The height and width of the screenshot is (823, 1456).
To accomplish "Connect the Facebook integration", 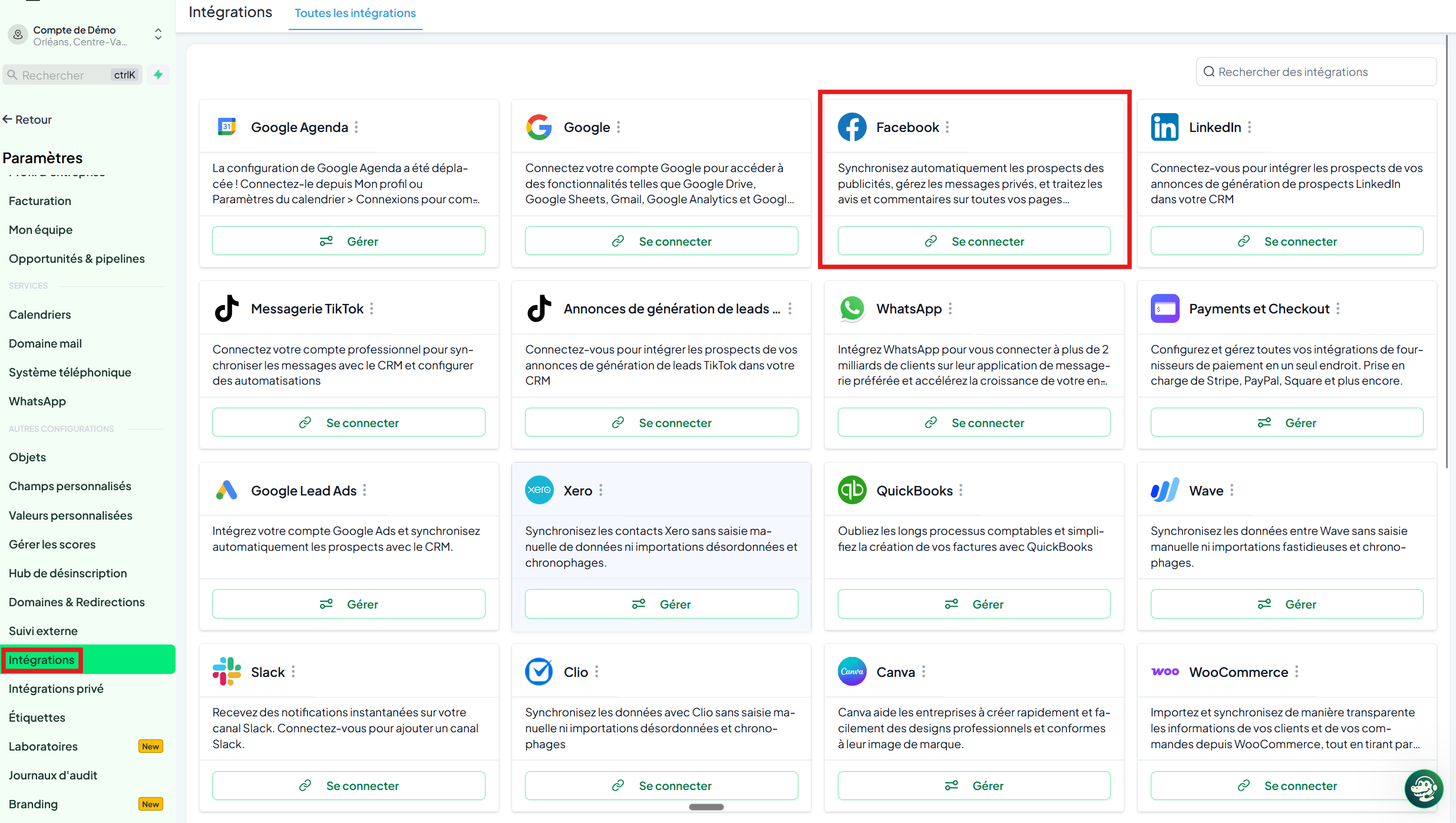I will 974,241.
